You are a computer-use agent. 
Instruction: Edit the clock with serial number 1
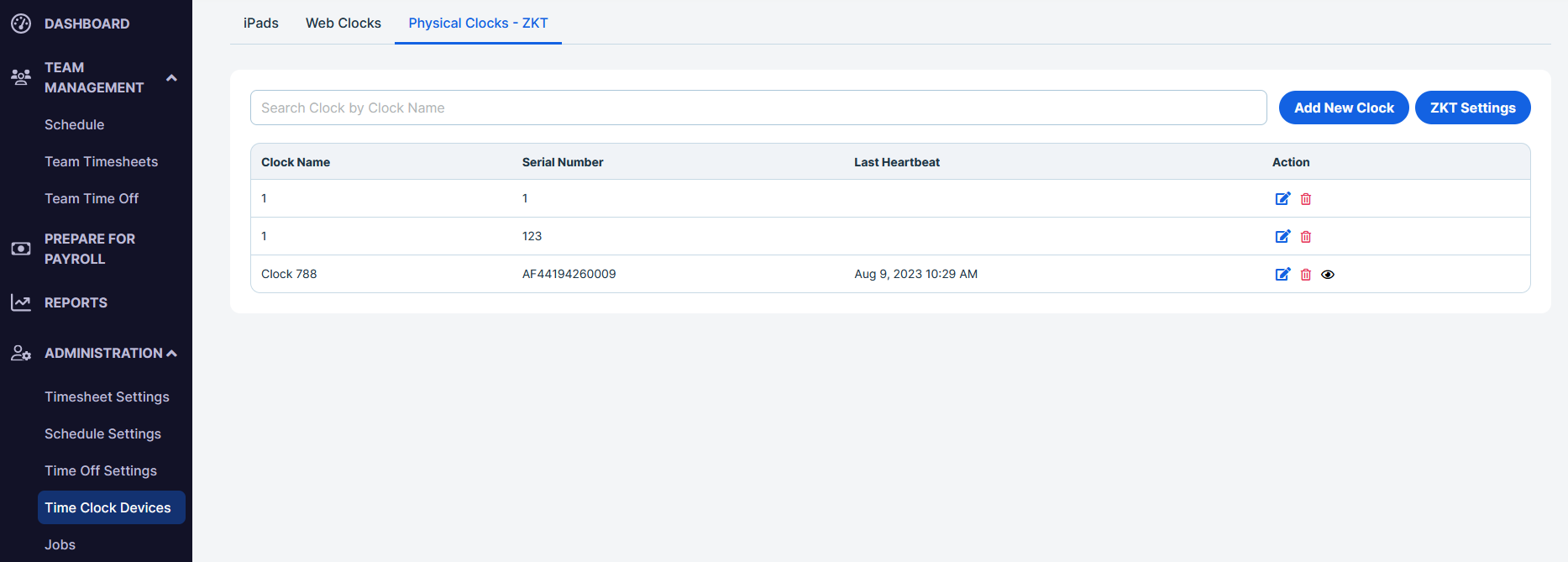[1282, 198]
